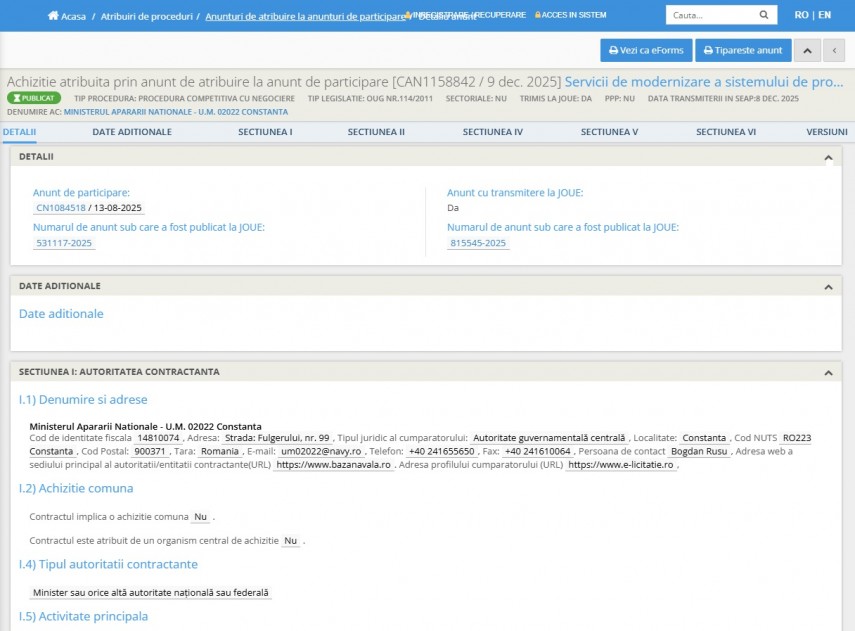Click Tipareste anunt print button
This screenshot has width=855, height=631.
click(x=743, y=50)
